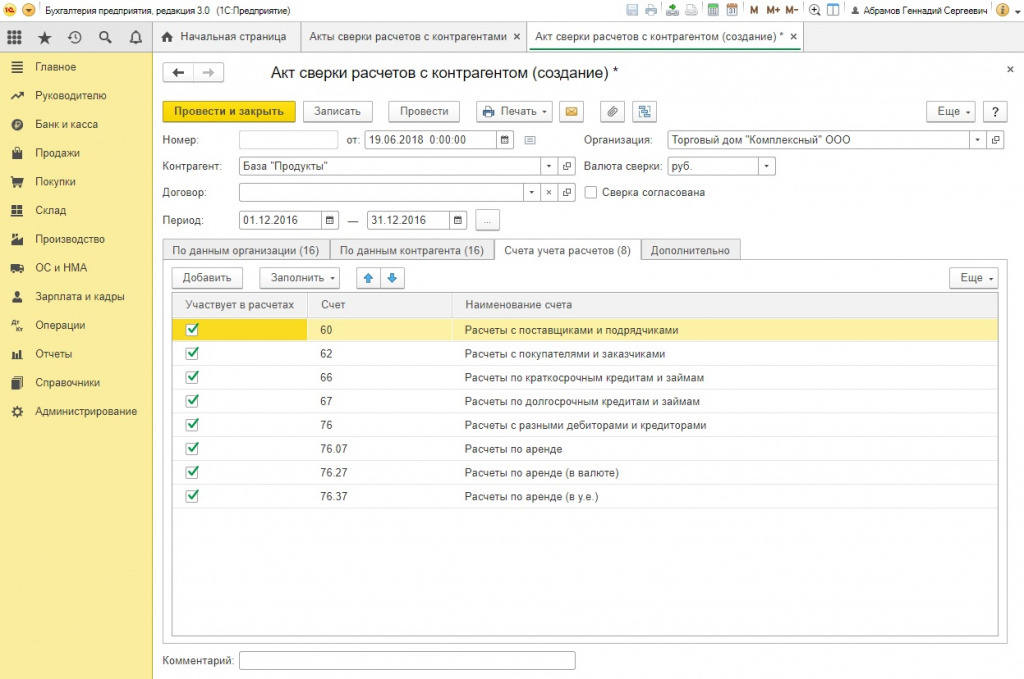Expand the Валюта сверки dropdown
1024x679 pixels.
766,167
